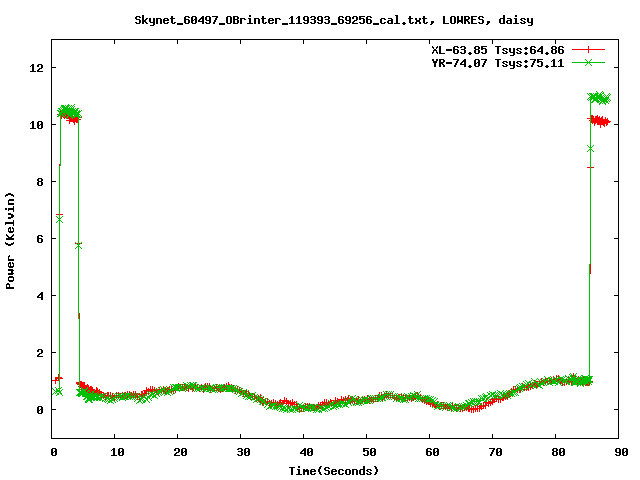The height and width of the screenshot is (480, 640).
Task: Click the 'Power (Kelvin)' y-axis label
Action: [x=10, y=241]
